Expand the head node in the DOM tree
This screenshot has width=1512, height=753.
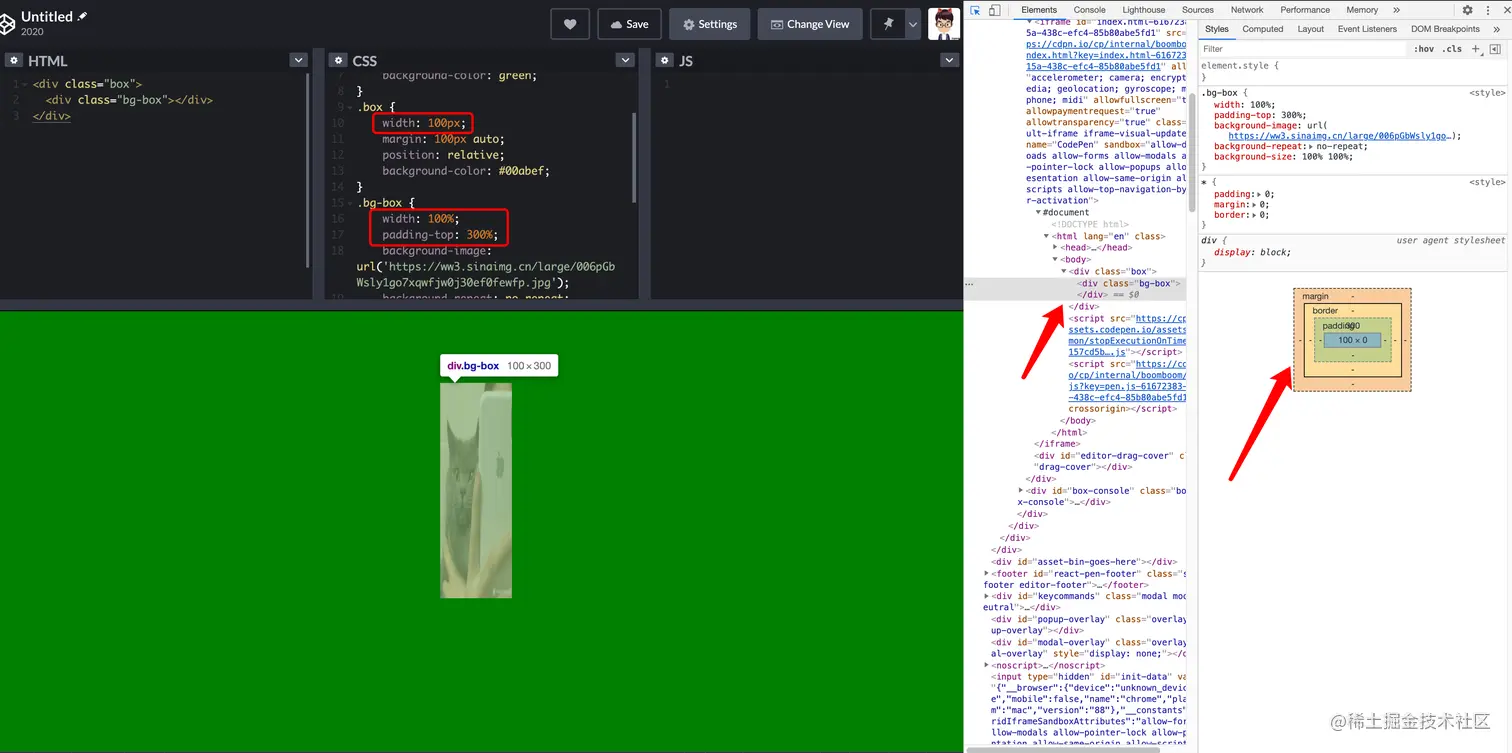coord(1055,247)
